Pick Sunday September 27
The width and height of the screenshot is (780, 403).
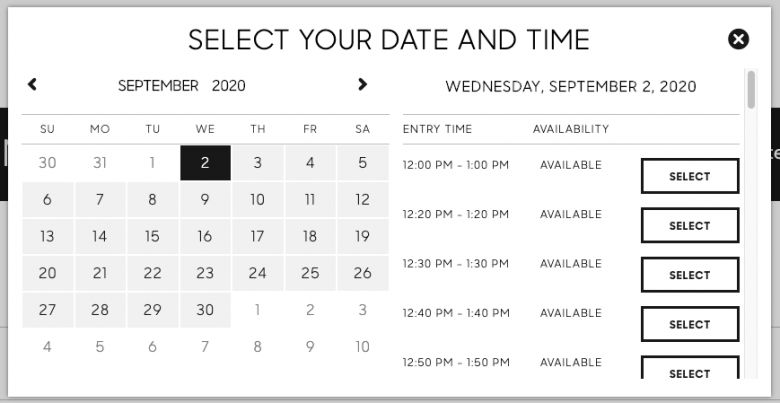(47, 310)
